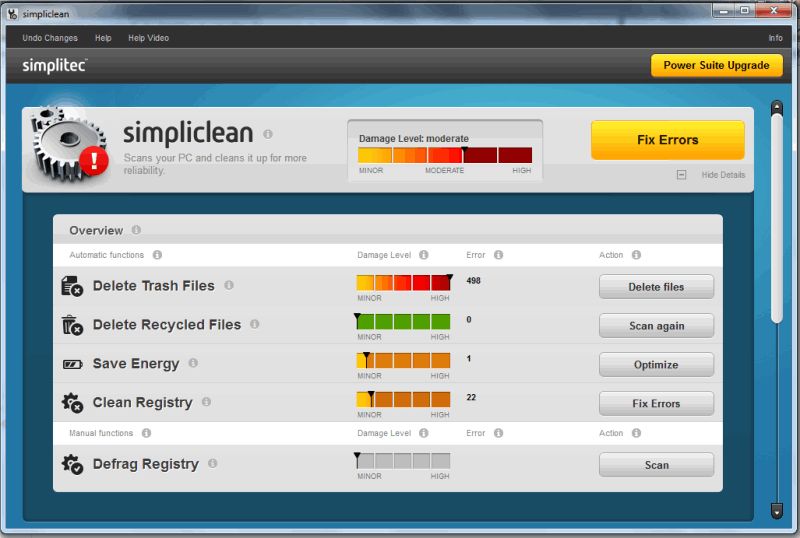Click info icon beside Manual functions Error header
Screen dimensions: 800x538
coord(498,433)
